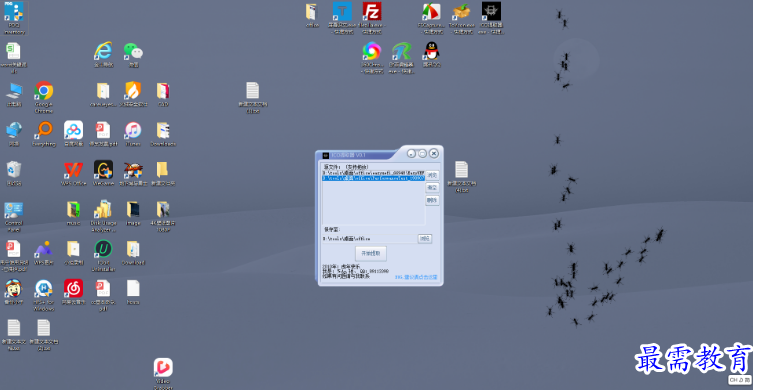This screenshot has width=759, height=390.
Task: Click the save path input field
Action: coord(369,239)
